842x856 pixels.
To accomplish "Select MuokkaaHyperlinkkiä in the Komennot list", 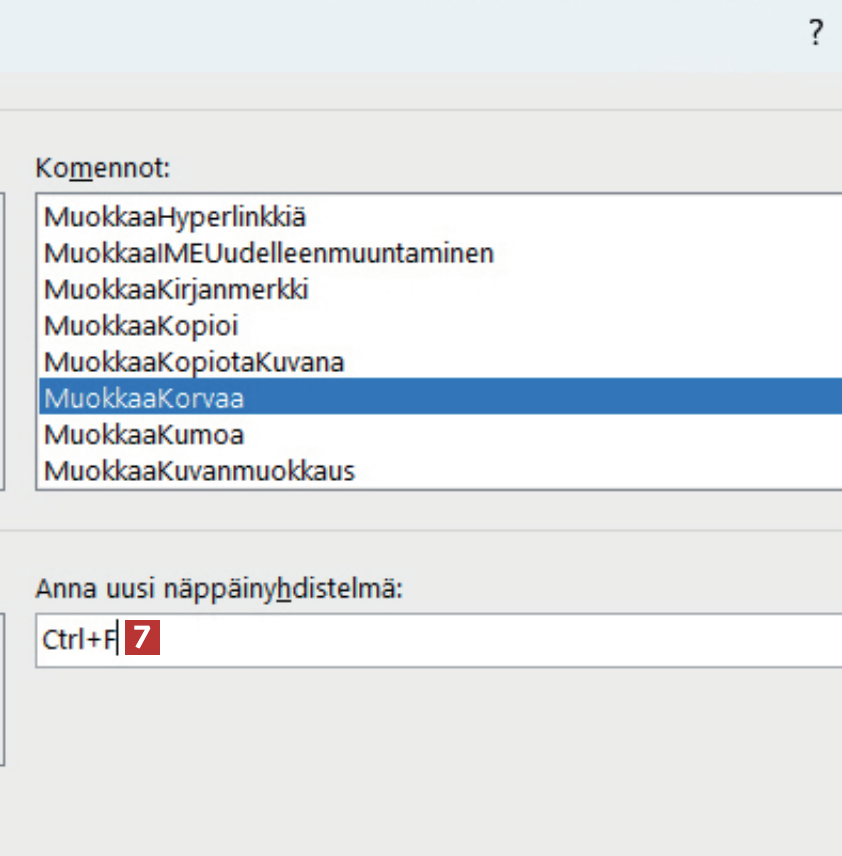I will (175, 217).
